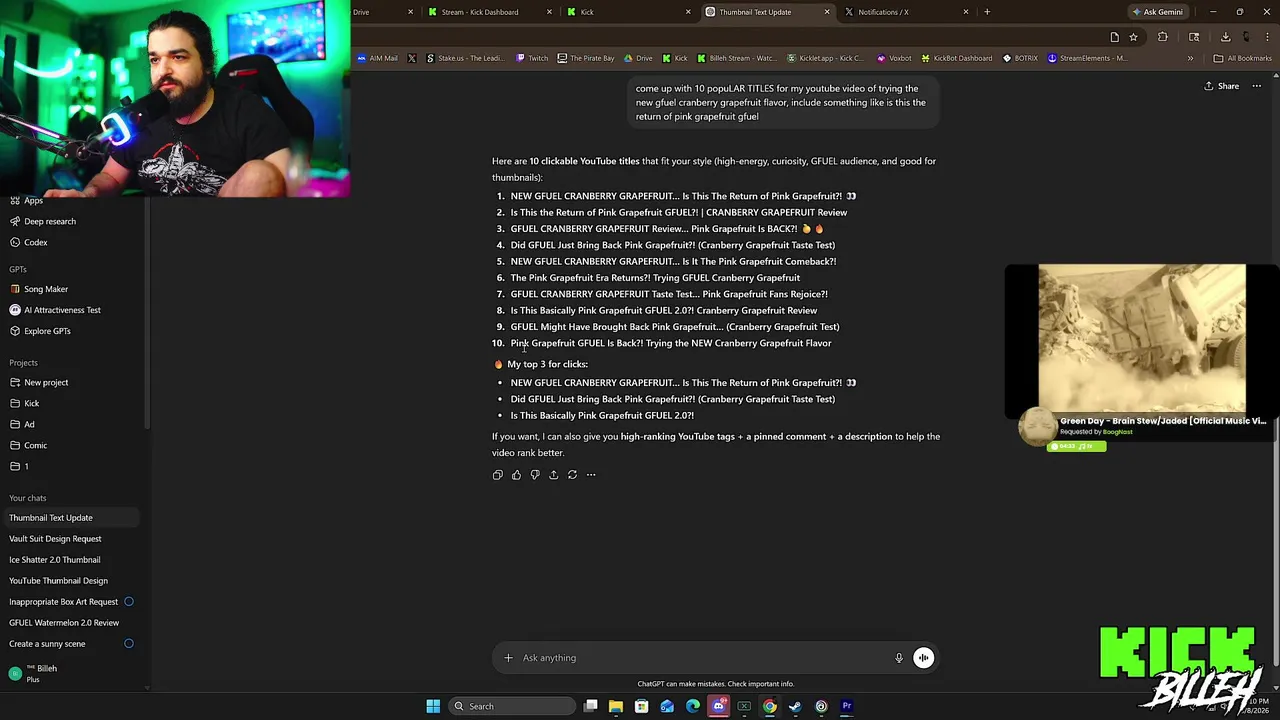Viewport: 1280px width, 720px height.
Task: Bookmark this page with the star icon
Action: tap(1133, 37)
